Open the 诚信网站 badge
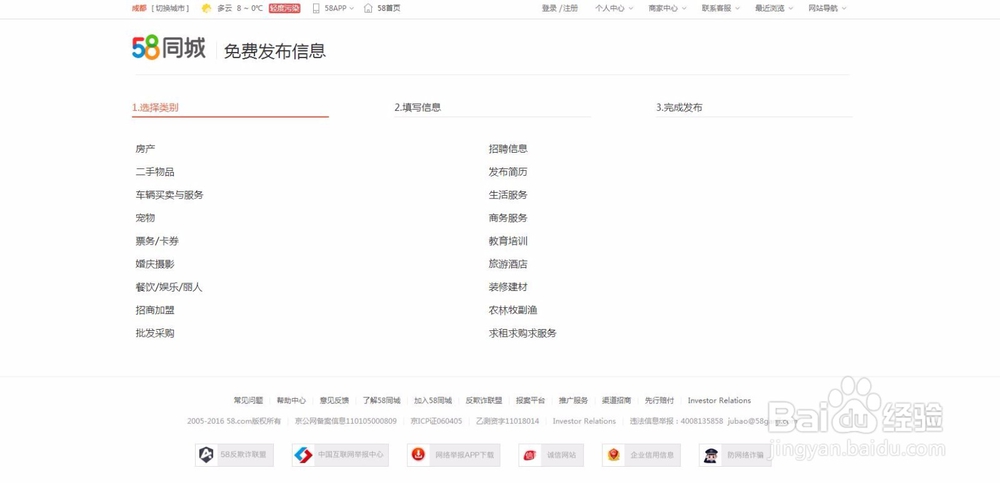1000x483 pixels. point(551,455)
